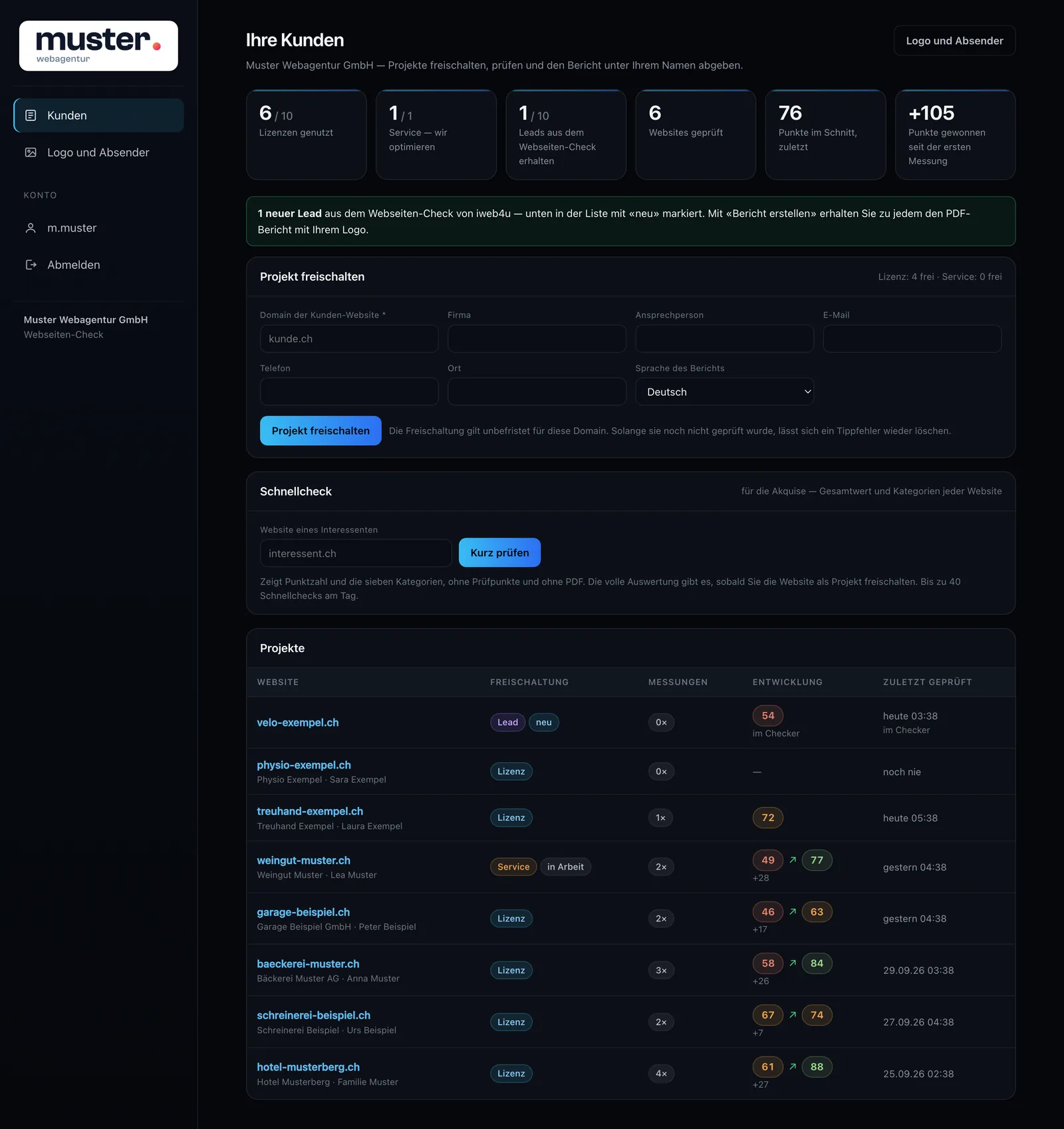This screenshot has height=1129, width=1064.
Task: Click the user icon beside m.muster
Action: point(31,228)
